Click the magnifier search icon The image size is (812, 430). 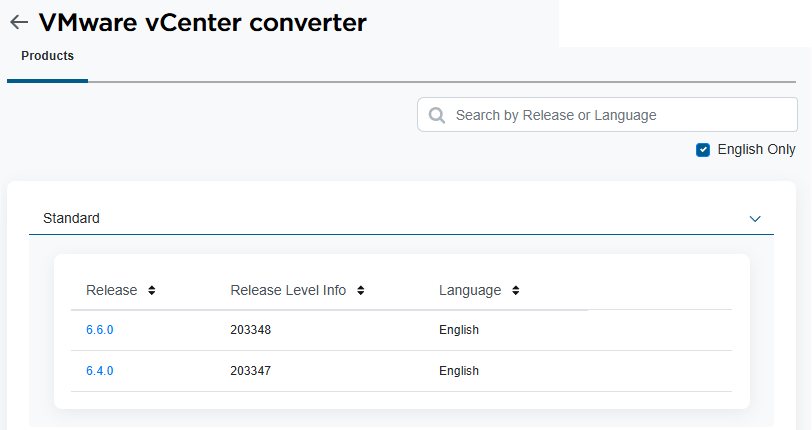pyautogui.click(x=437, y=115)
